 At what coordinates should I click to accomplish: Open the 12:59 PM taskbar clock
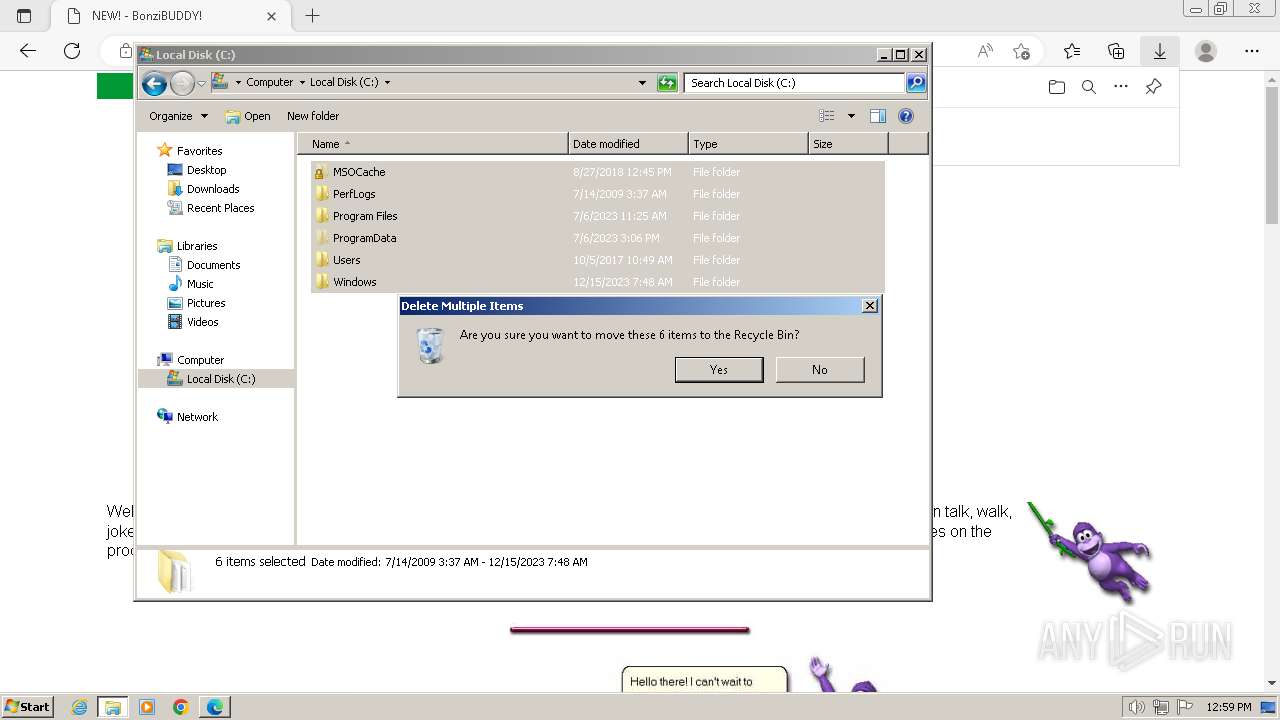[1229, 707]
